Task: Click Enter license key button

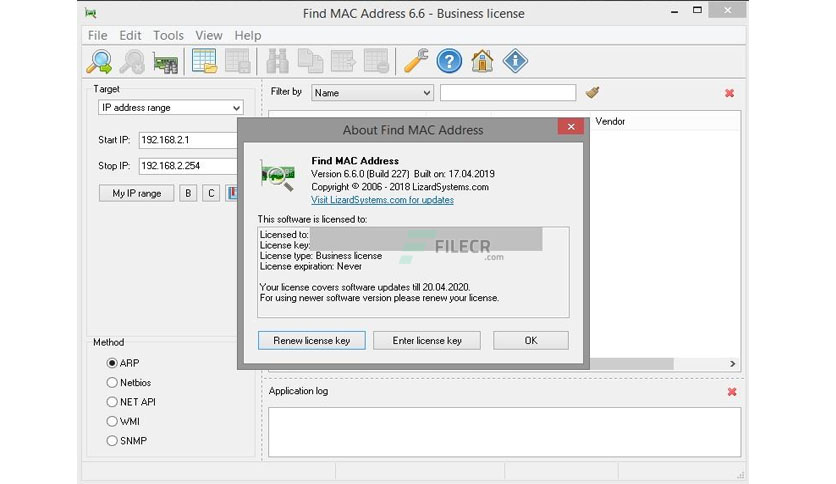Action: point(427,341)
